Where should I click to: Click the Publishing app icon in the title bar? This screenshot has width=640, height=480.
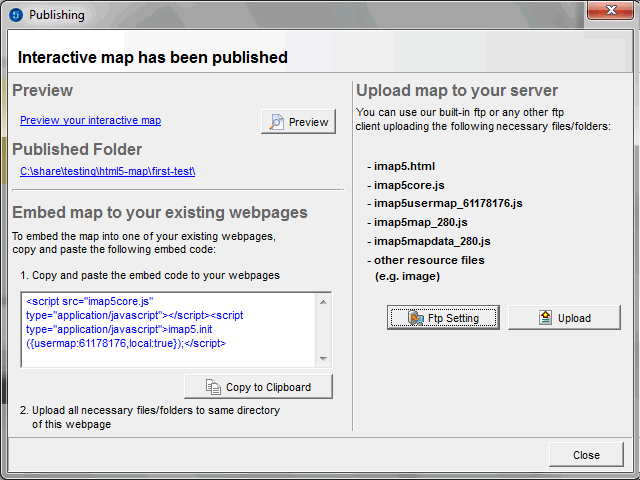click(x=16, y=15)
